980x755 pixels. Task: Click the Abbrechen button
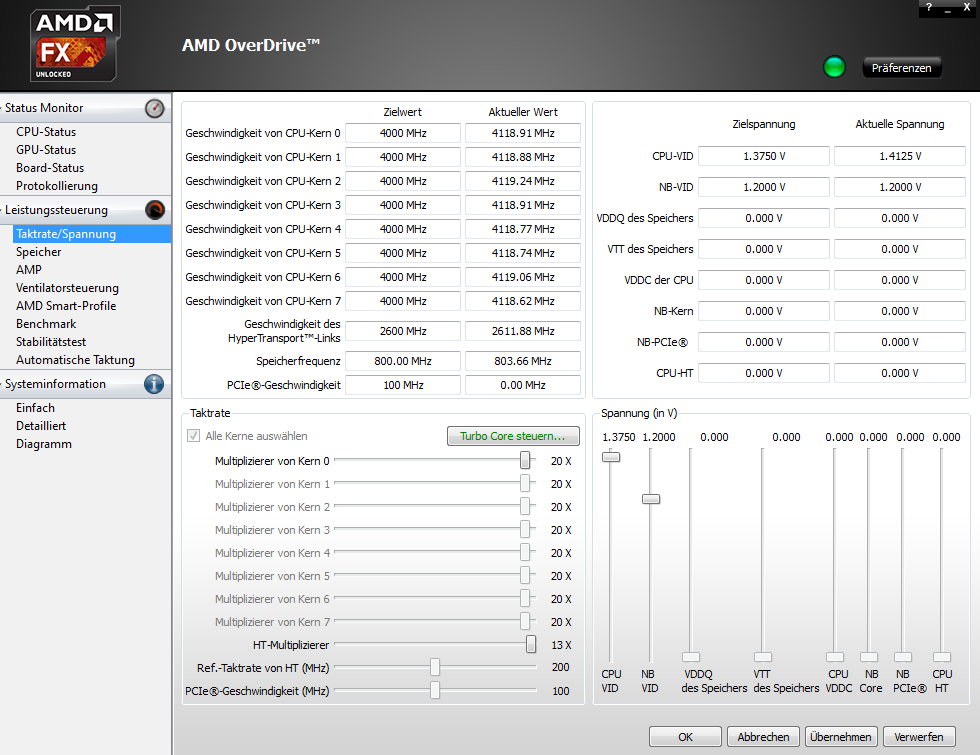click(763, 737)
